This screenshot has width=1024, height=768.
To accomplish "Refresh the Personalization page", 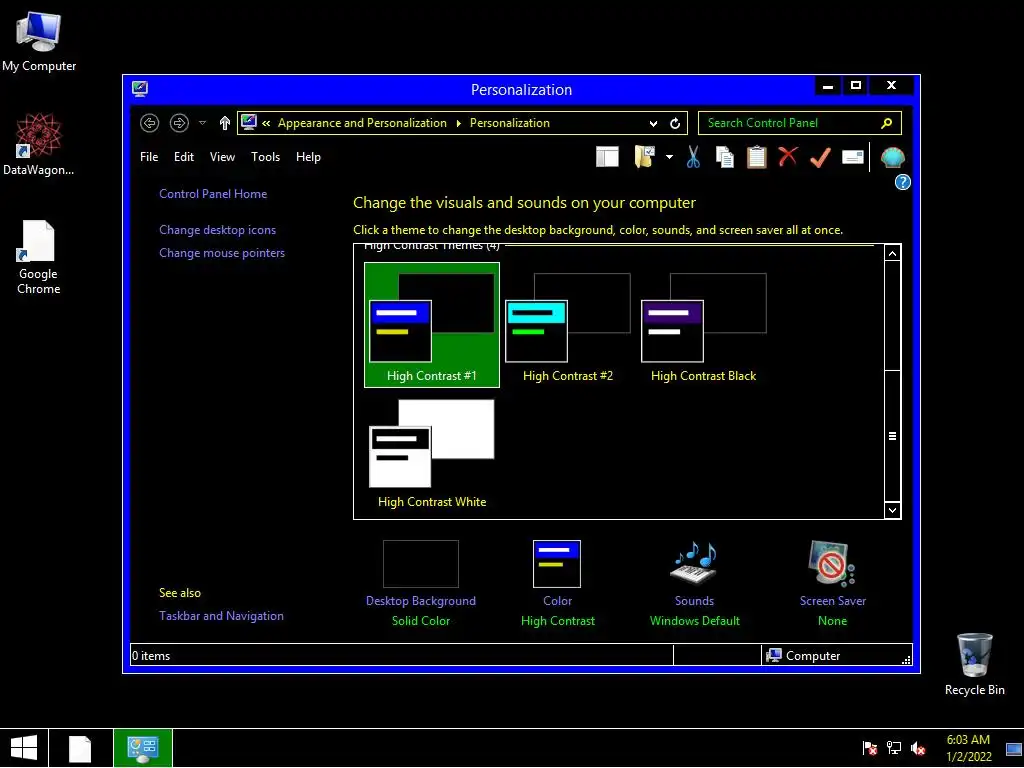I will 675,123.
